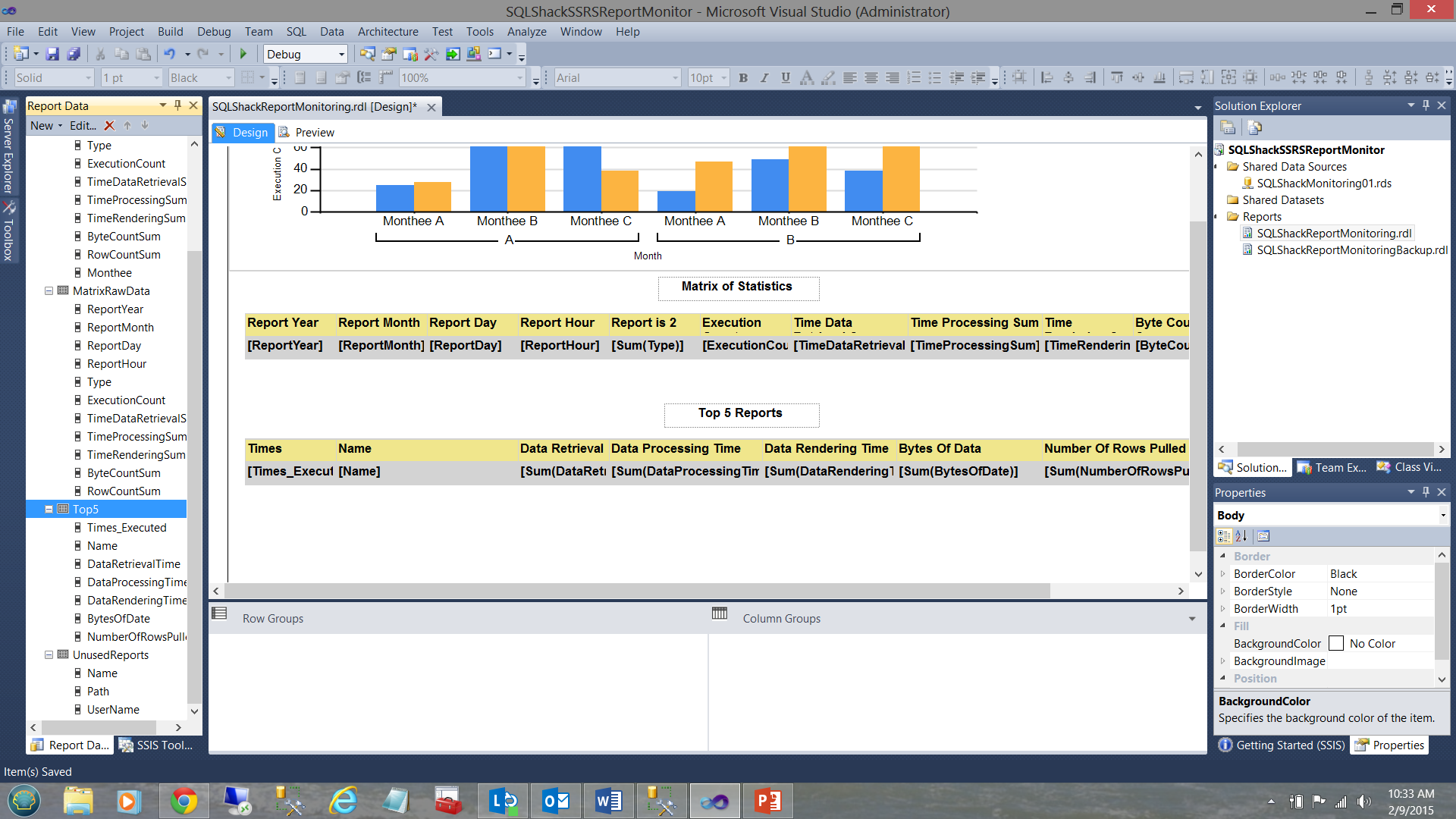The width and height of the screenshot is (1456, 819).
Task: Toggle auto-hide pin on Report Data panel
Action: (x=177, y=105)
